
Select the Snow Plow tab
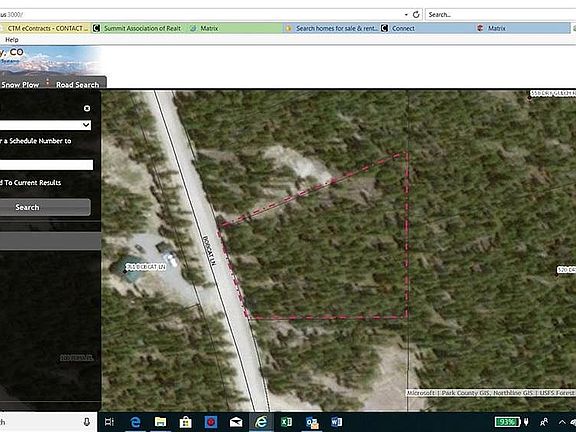pos(20,84)
